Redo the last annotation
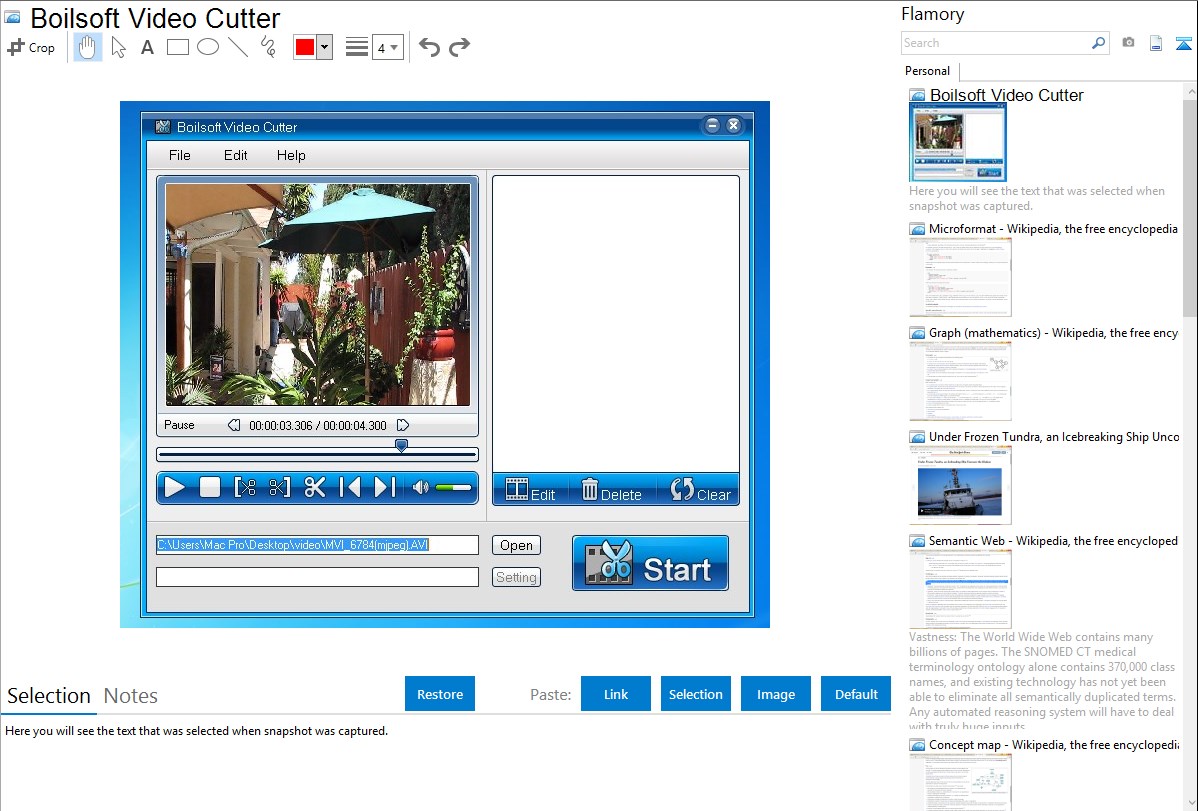1198x811 pixels. click(459, 47)
